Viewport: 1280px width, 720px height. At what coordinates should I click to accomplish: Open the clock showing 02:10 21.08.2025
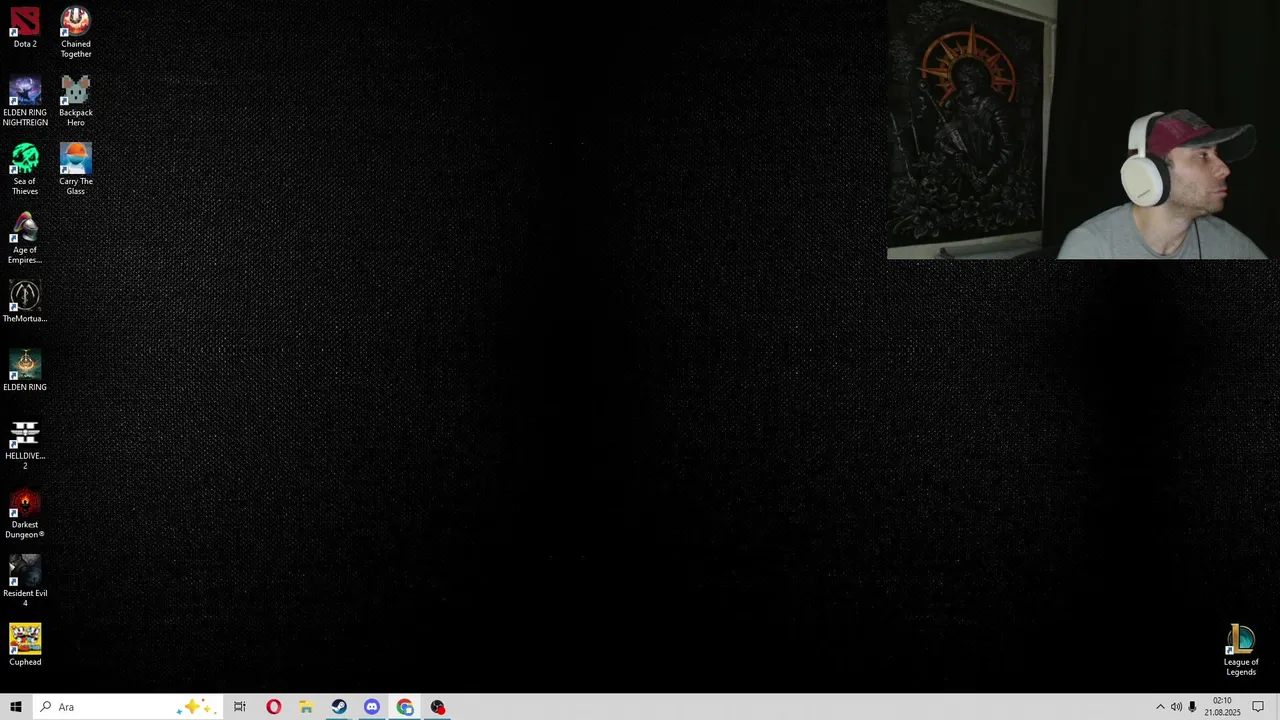[1222, 707]
